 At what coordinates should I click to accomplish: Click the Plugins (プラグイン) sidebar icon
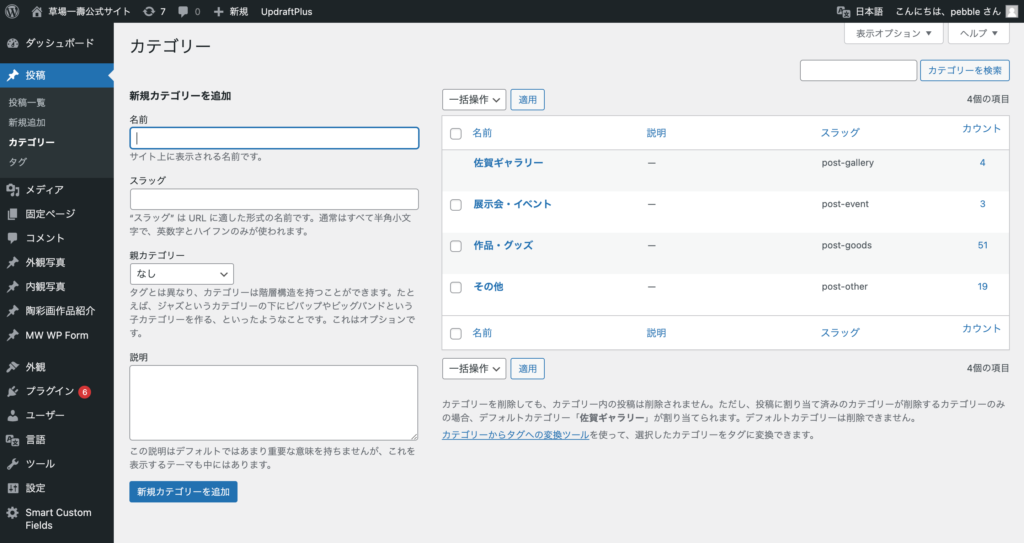point(12,391)
